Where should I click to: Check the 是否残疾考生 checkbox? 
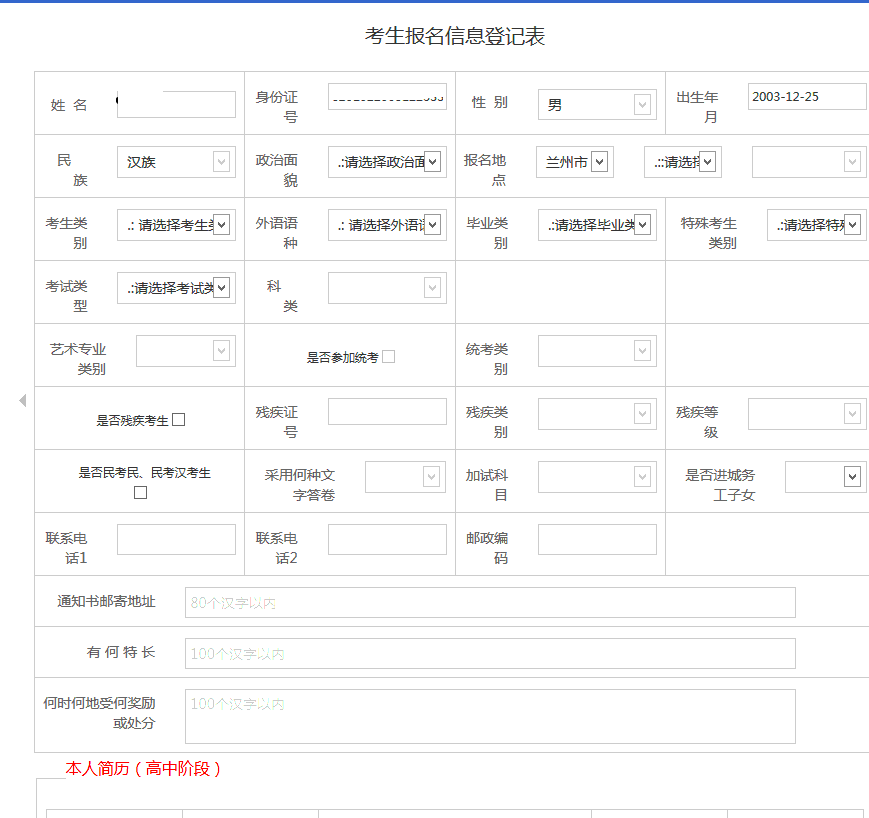pos(179,419)
